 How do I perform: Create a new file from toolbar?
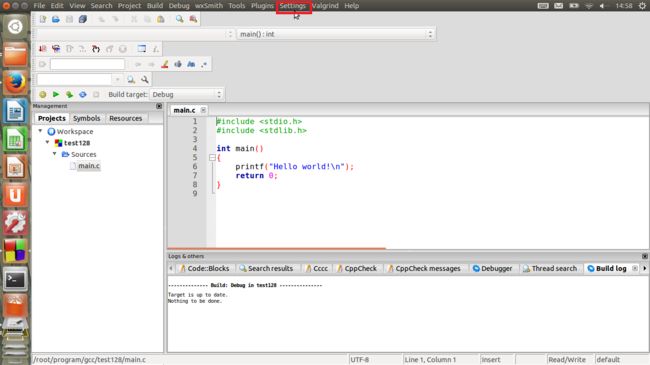[43, 19]
